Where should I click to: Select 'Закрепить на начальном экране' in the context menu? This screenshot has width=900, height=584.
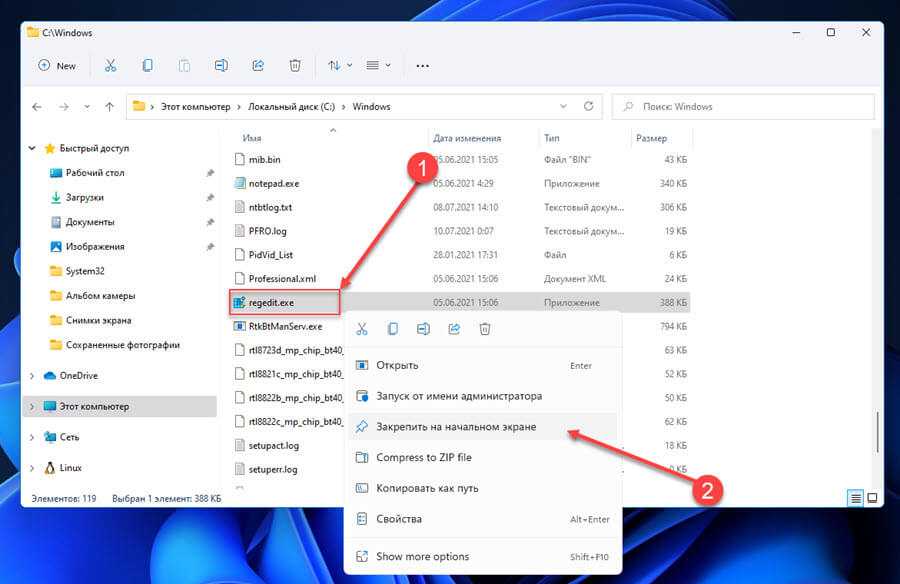point(456,427)
